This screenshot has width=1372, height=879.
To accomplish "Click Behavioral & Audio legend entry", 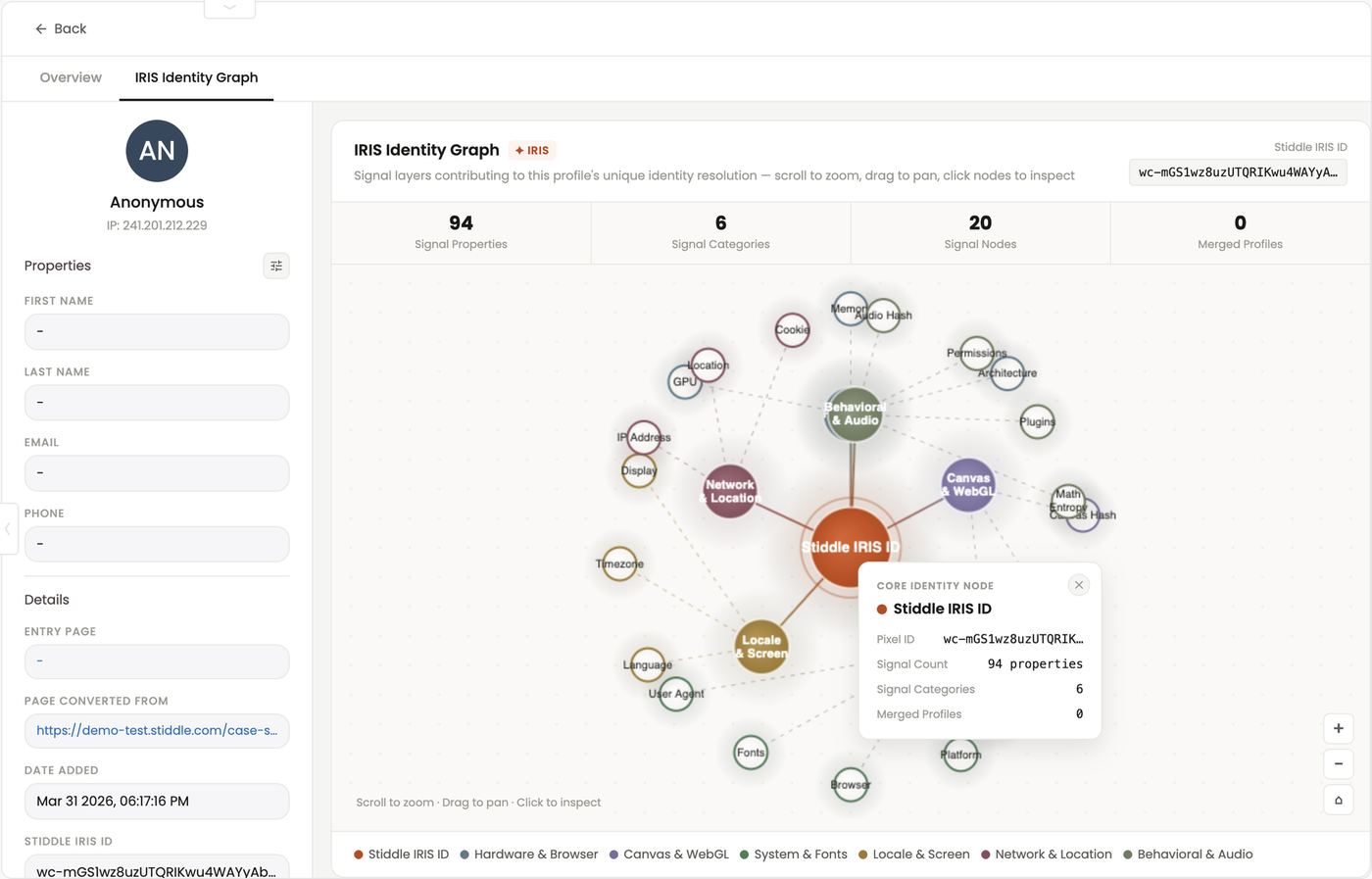I will pos(1188,855).
